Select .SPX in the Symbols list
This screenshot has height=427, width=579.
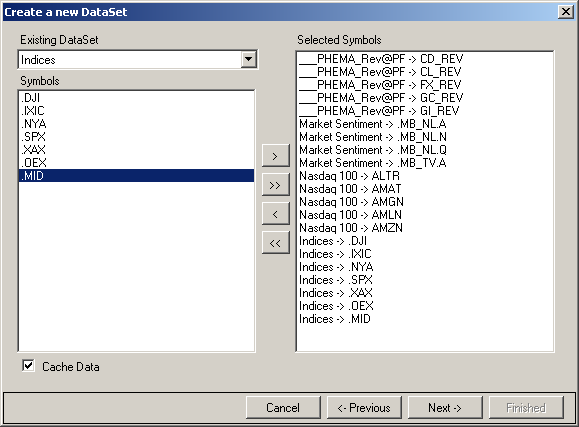pyautogui.click(x=136, y=137)
